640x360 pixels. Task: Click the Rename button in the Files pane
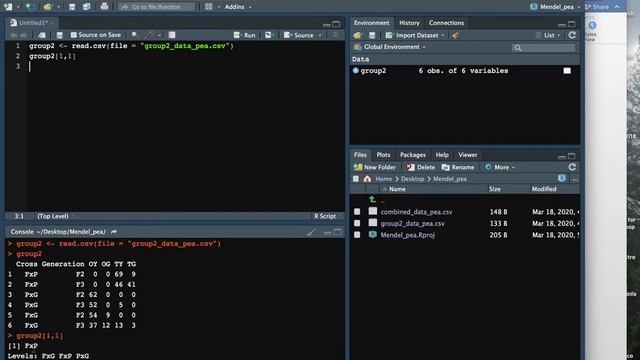pos(458,167)
